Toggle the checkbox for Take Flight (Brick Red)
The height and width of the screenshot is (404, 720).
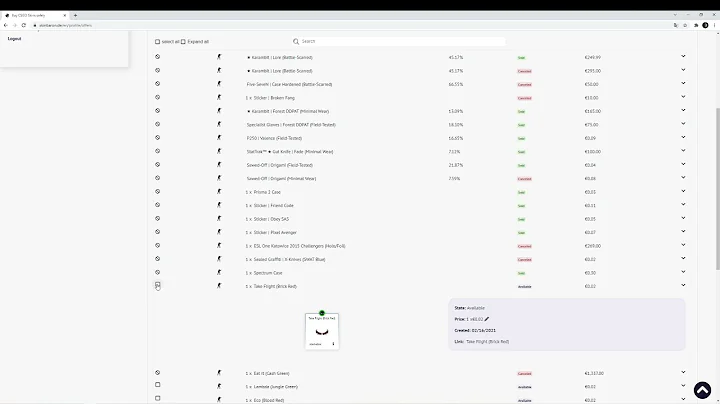coord(158,285)
